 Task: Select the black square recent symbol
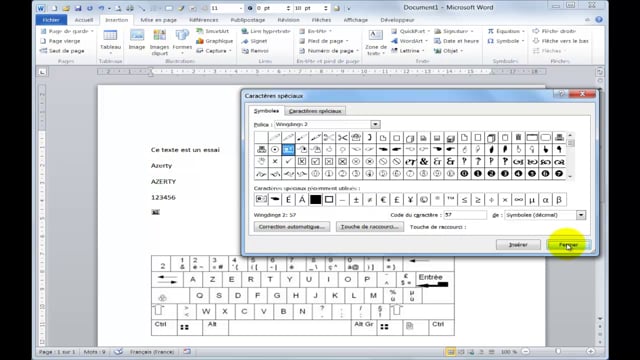pyautogui.click(x=315, y=200)
